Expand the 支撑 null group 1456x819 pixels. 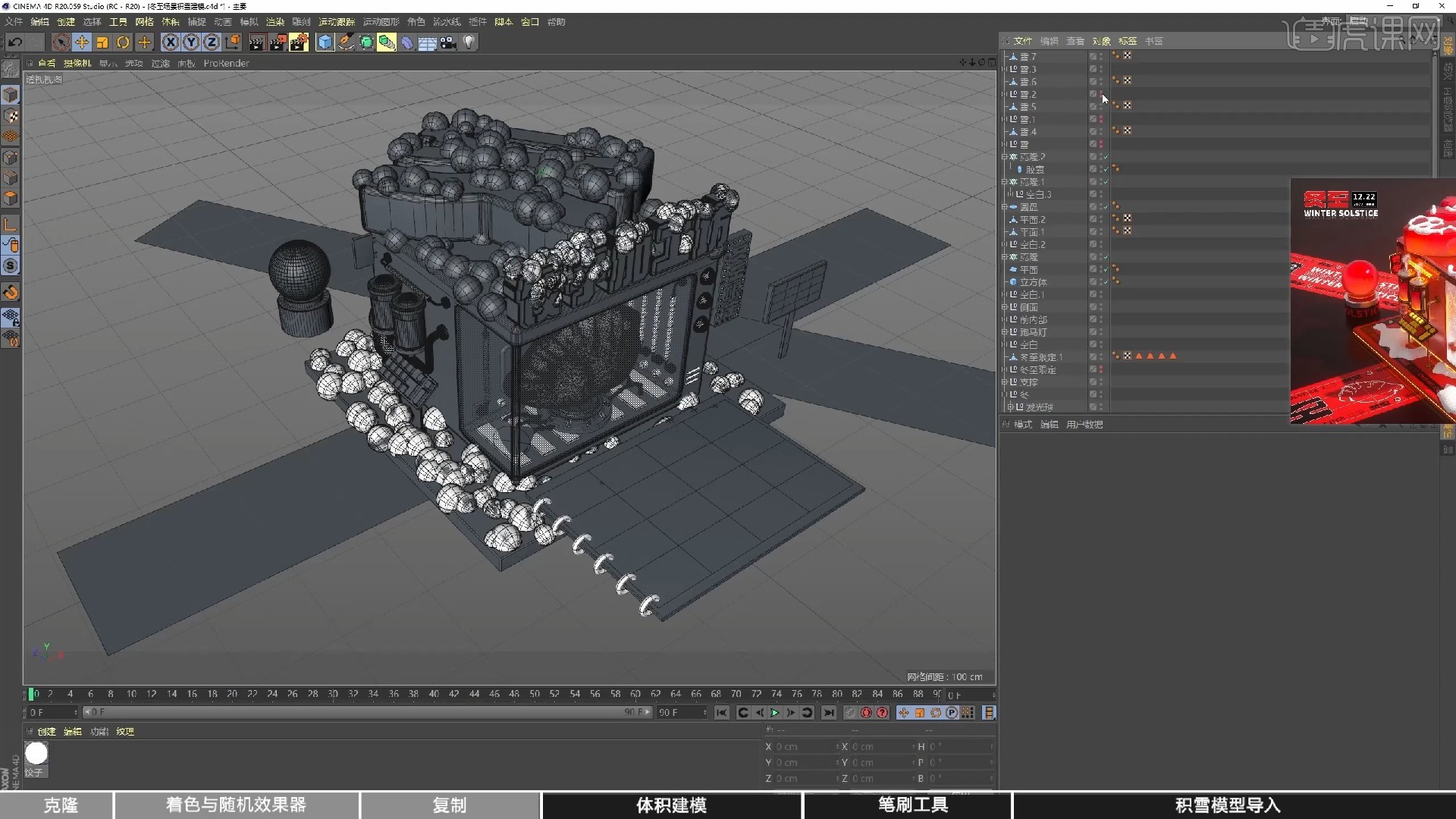click(1005, 382)
